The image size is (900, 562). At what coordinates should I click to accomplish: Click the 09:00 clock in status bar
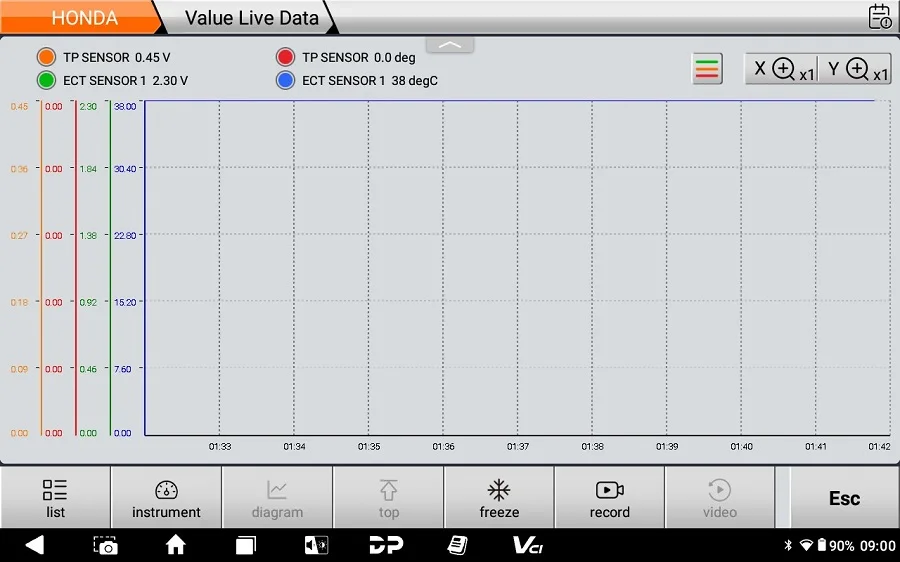coord(878,545)
